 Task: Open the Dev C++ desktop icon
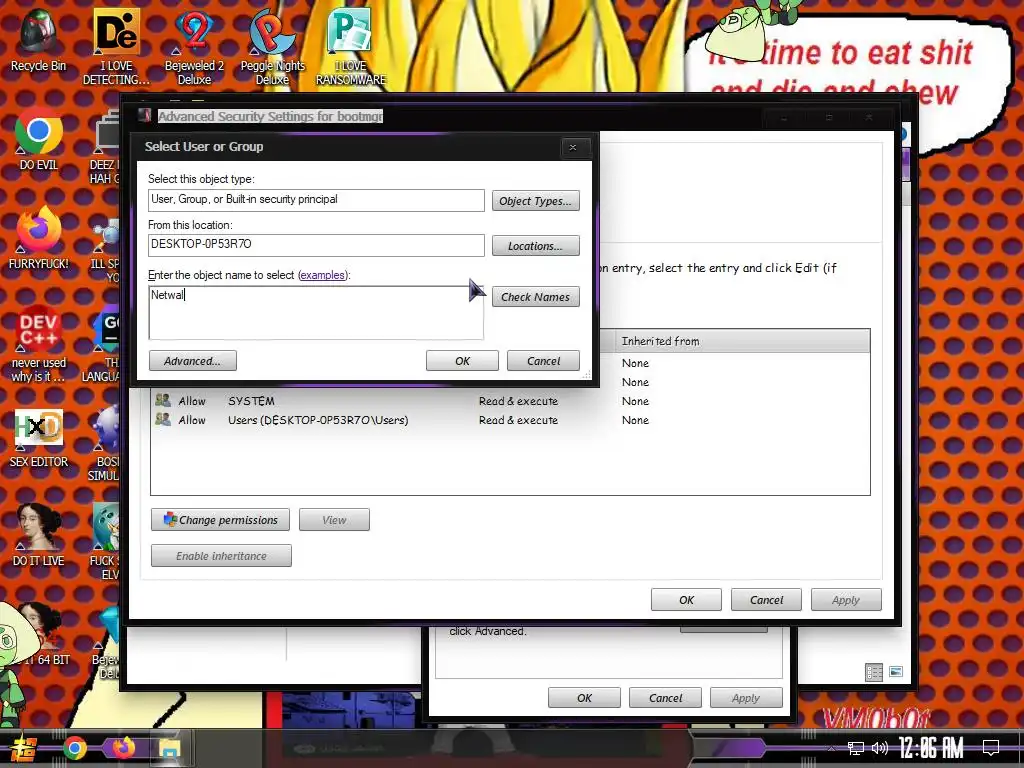39,344
